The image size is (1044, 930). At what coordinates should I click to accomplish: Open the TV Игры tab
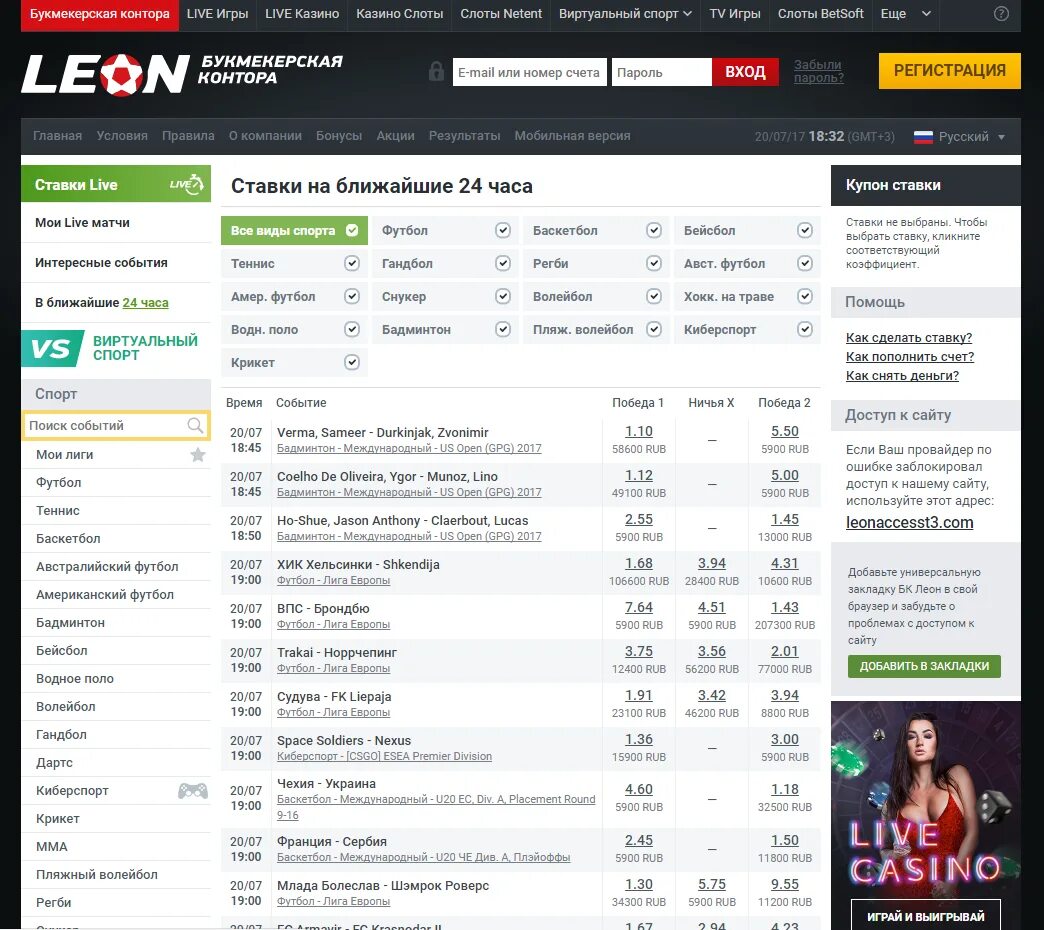pos(735,14)
